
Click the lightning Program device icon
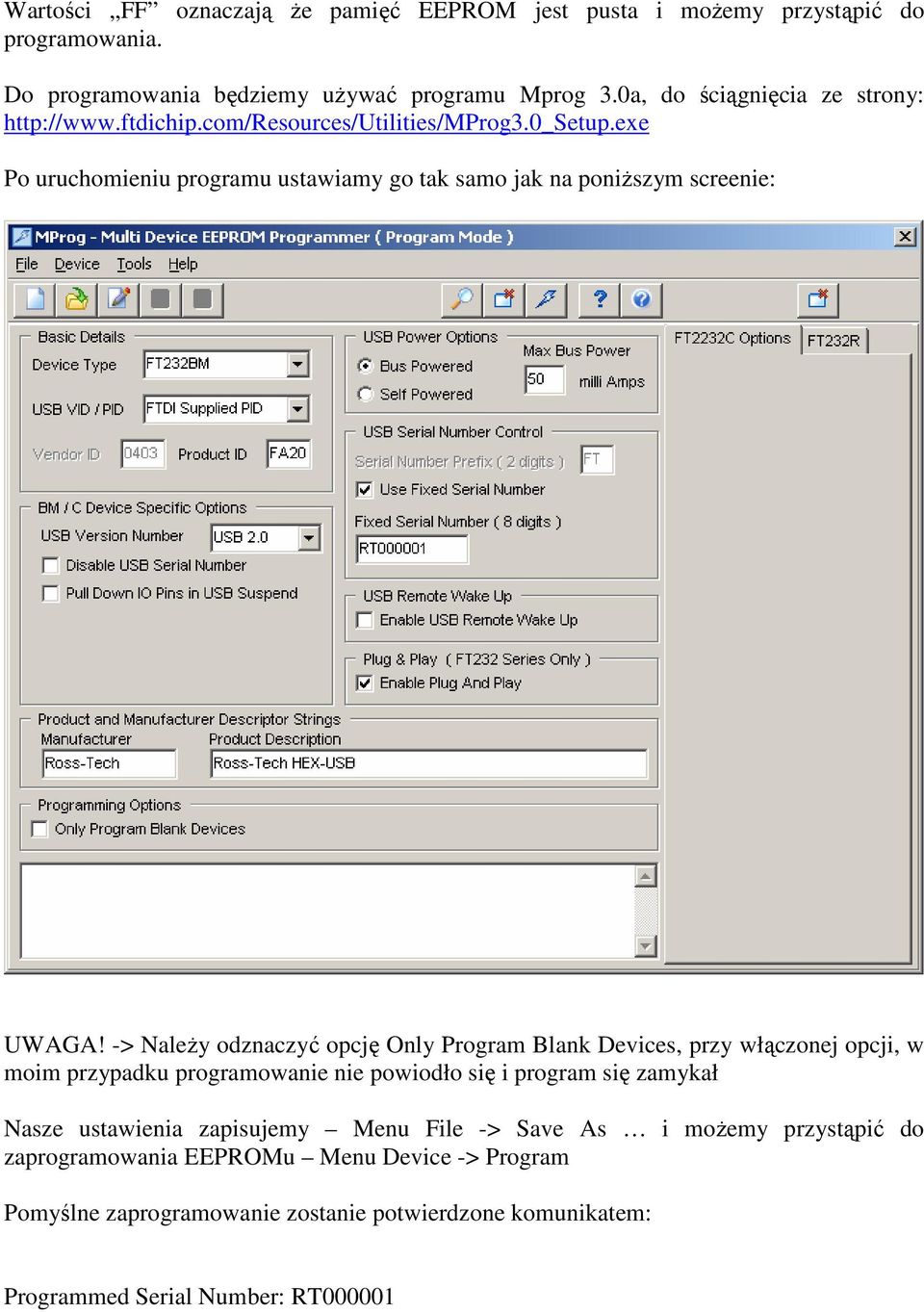coord(546,299)
